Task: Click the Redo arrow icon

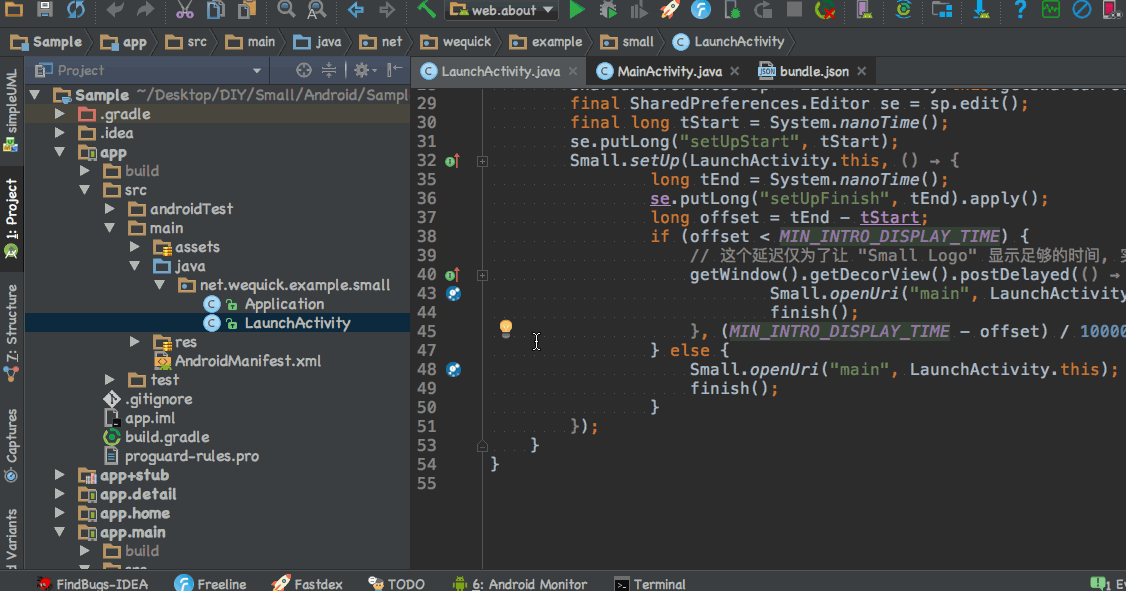Action: (145, 9)
